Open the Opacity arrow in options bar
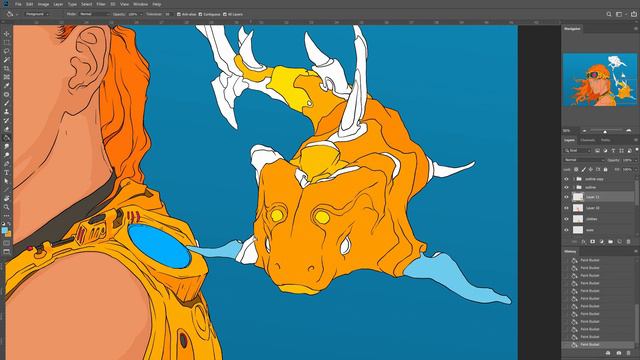This screenshot has height=360, width=640. (141, 14)
